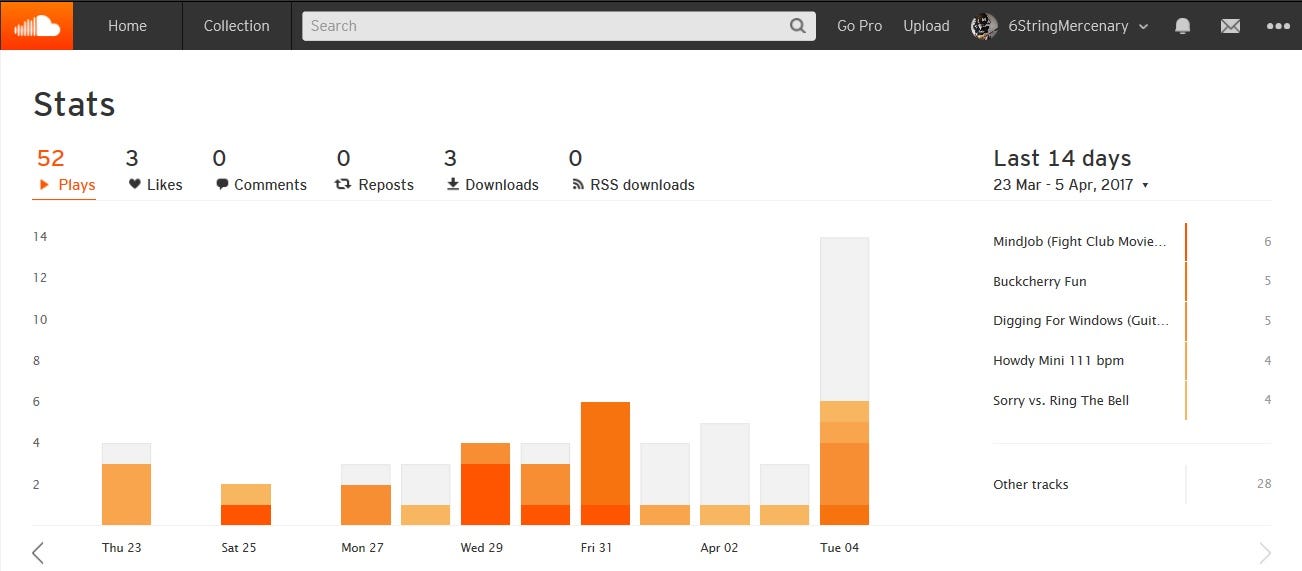Screen dimensions: 1302x571
Task: Click the Stats page heading
Action: 74,105
